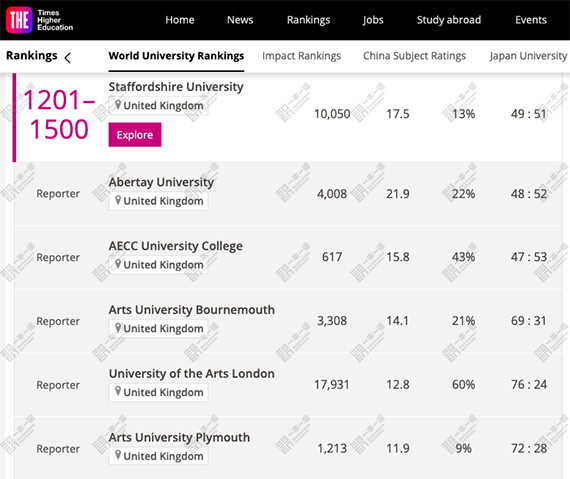Click the 13% international students value

coord(463,114)
